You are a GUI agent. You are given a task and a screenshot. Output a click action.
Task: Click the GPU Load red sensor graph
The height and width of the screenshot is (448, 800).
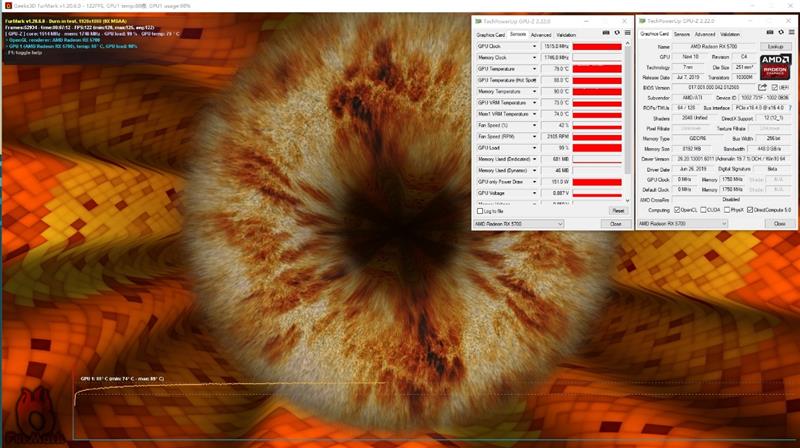tap(596, 149)
